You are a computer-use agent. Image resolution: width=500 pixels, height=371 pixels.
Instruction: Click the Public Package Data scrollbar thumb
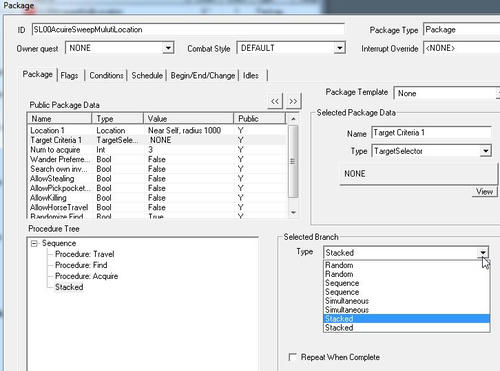[293, 161]
